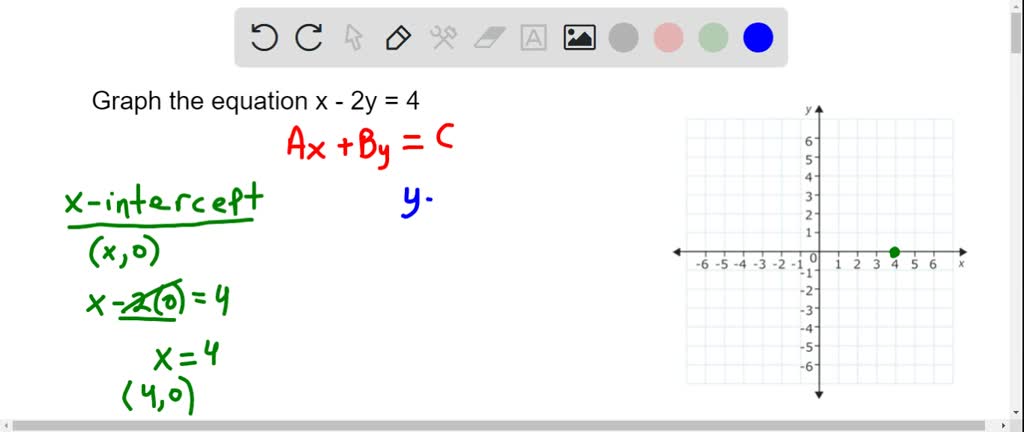Image resolution: width=1024 pixels, height=432 pixels.
Task: Click the vertical scrollbar thumb
Action: coord(1017,33)
